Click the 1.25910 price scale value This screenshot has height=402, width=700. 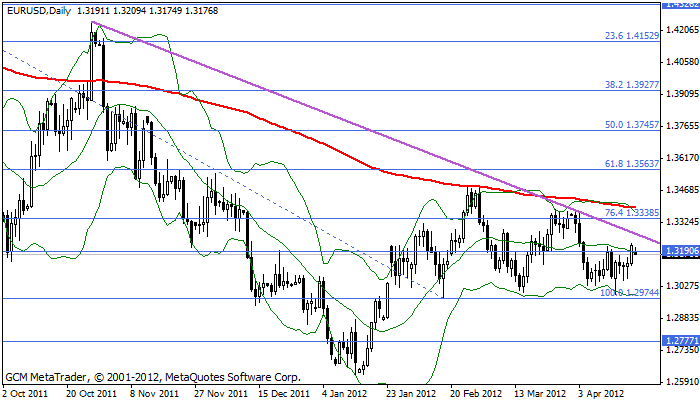682,382
